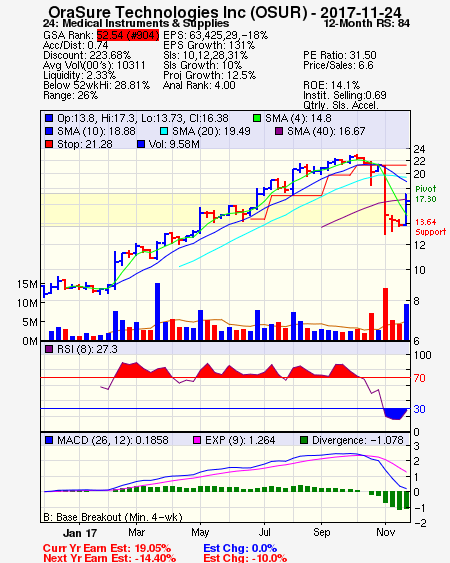Click the Curr Yr Earn Est: 19.05% text
Screen dimensions: 450x563
coord(107,548)
